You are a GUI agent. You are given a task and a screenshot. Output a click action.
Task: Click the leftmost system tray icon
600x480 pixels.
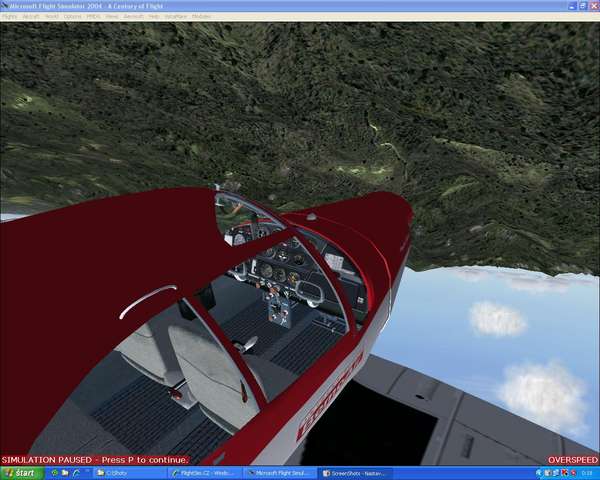[539, 473]
